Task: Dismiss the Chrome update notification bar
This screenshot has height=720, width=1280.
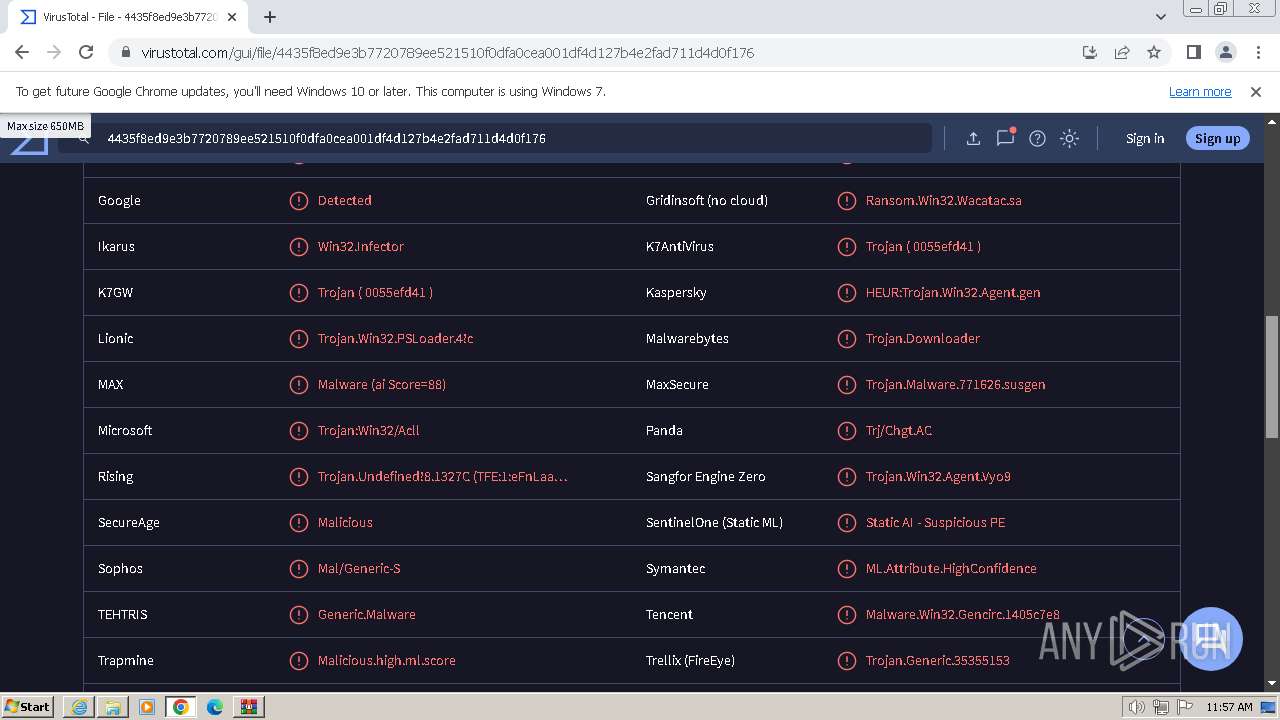Action: 1256,91
